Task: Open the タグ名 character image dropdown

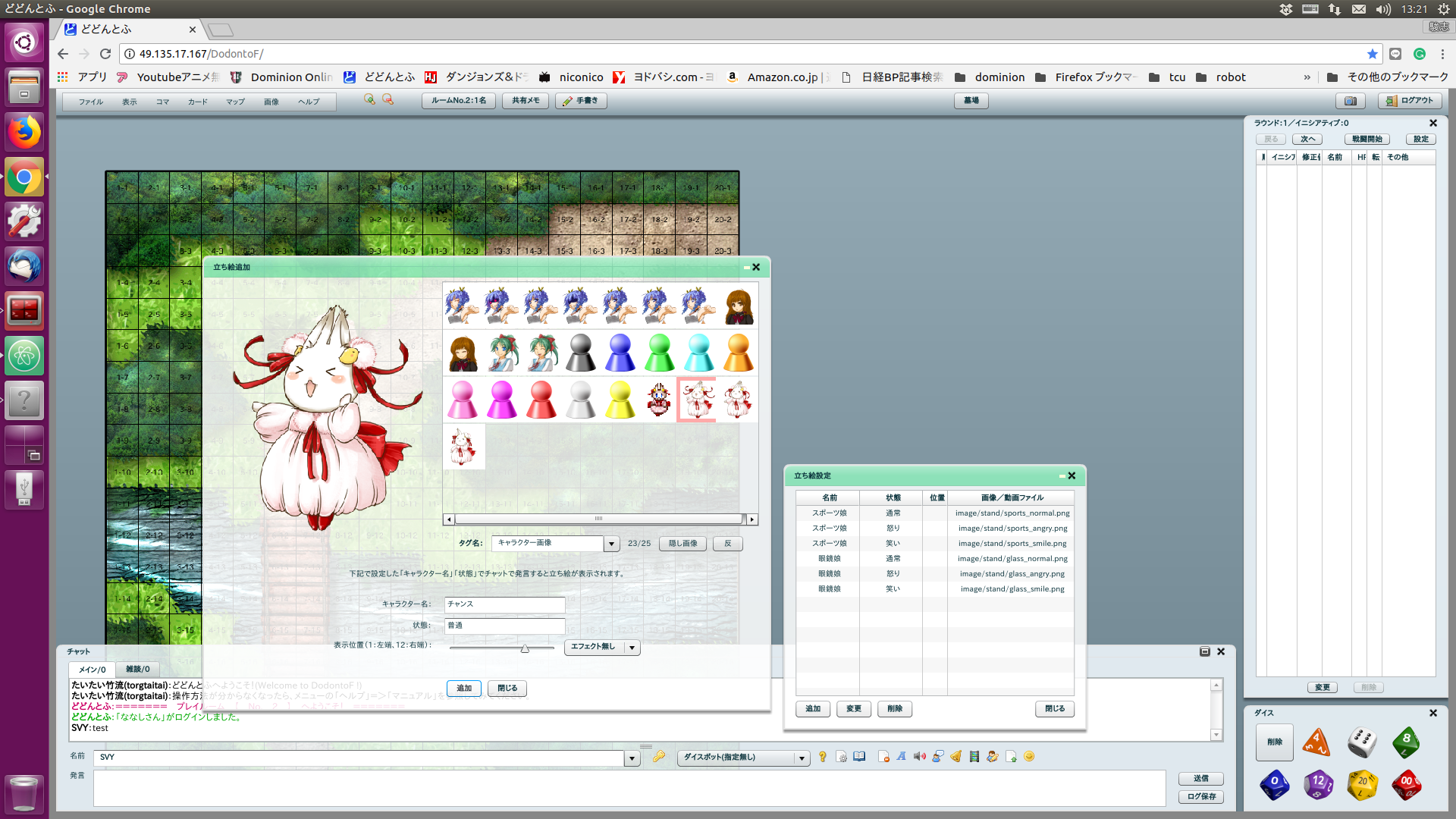Action: coord(611,544)
